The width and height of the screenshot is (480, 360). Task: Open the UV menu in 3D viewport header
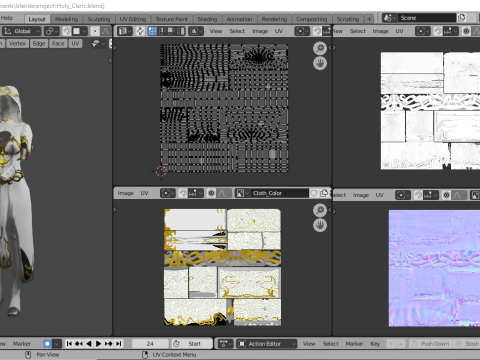(75, 44)
